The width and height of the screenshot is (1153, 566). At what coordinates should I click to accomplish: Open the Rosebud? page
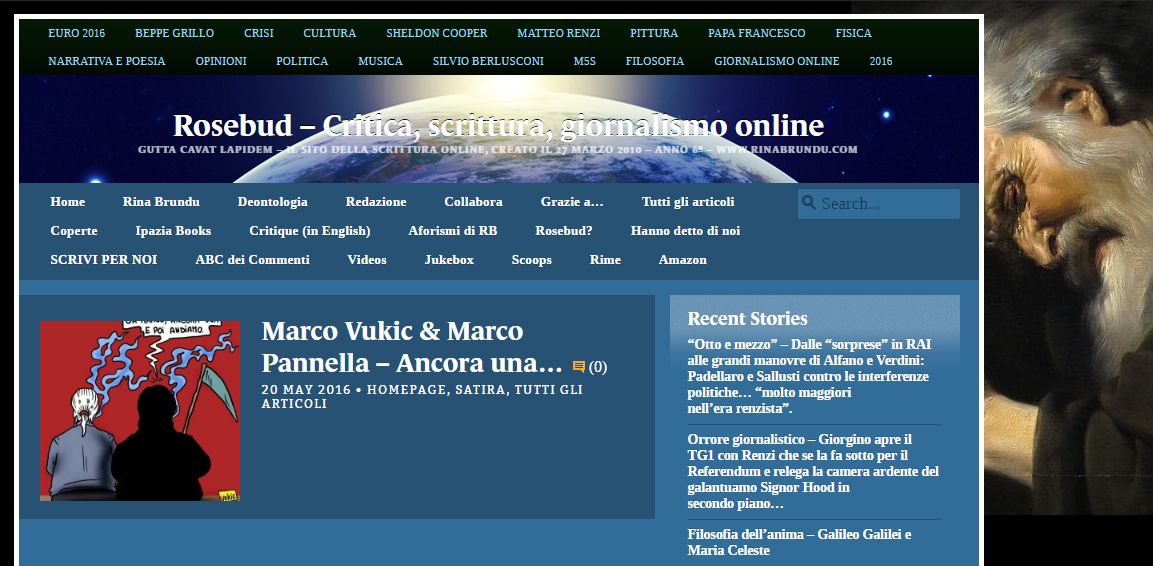564,231
